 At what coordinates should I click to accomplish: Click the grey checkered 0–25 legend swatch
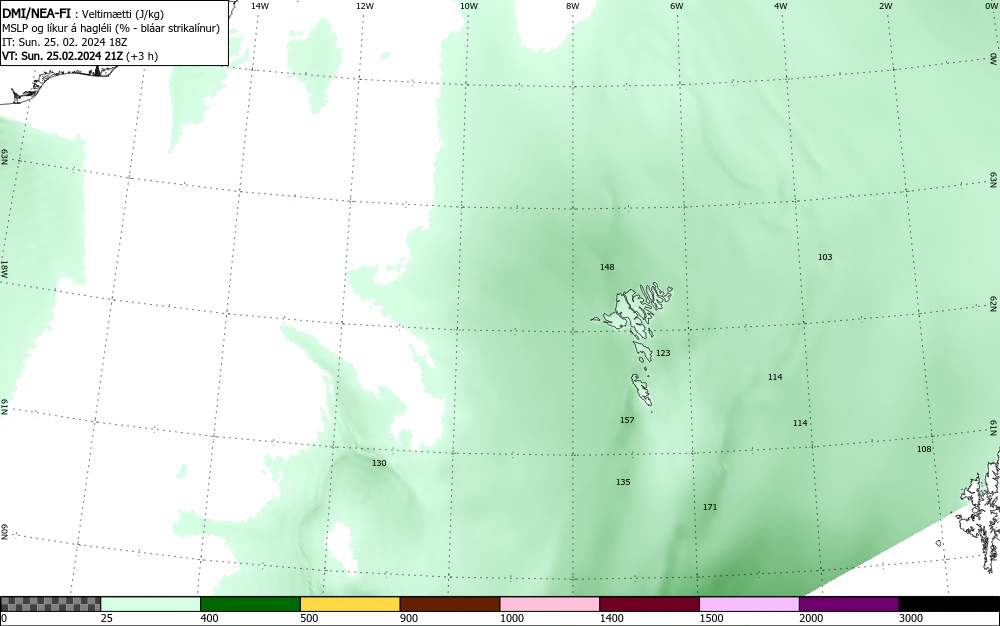[x=50, y=604]
